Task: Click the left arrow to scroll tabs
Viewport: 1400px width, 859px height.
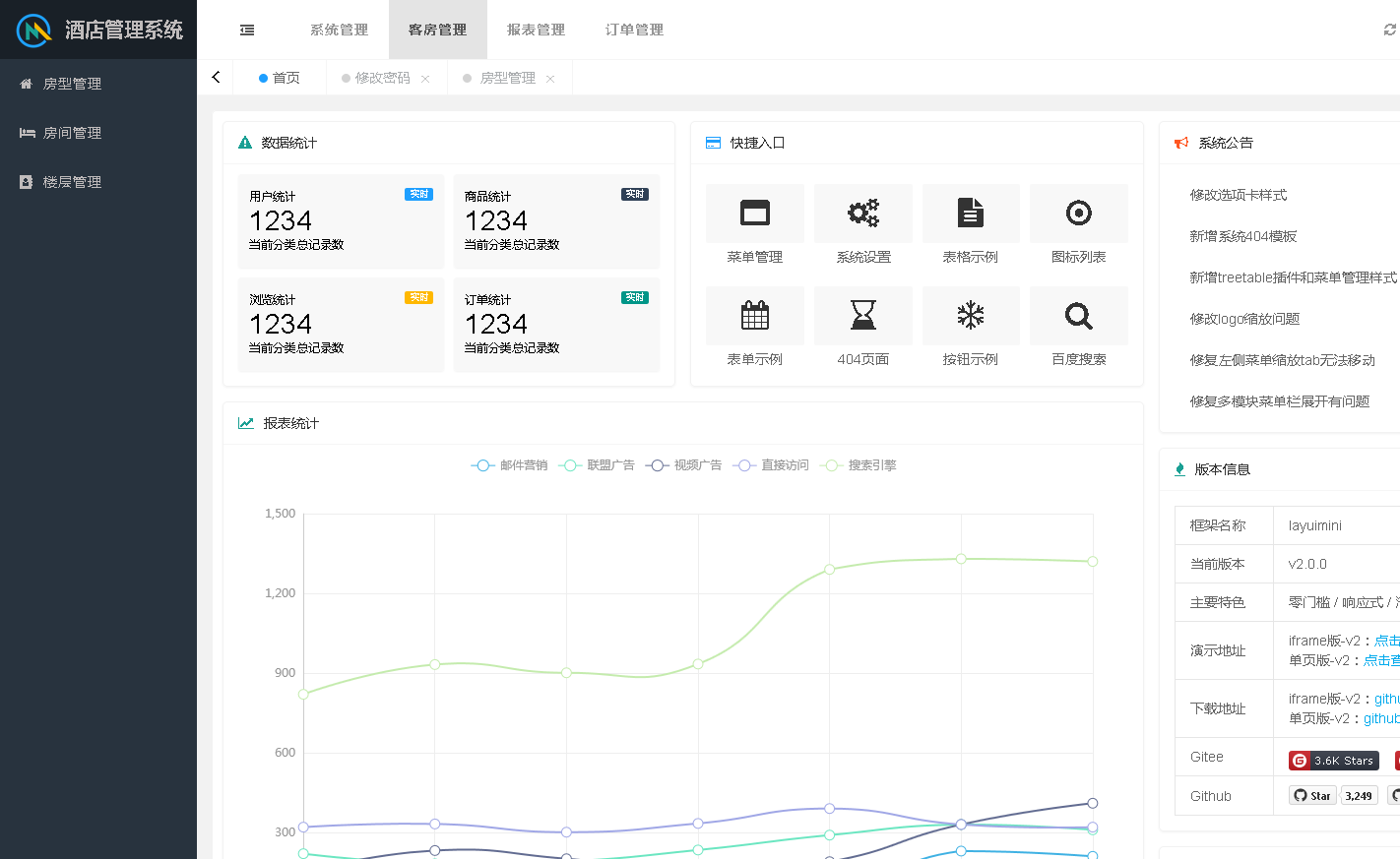Action: click(x=216, y=77)
